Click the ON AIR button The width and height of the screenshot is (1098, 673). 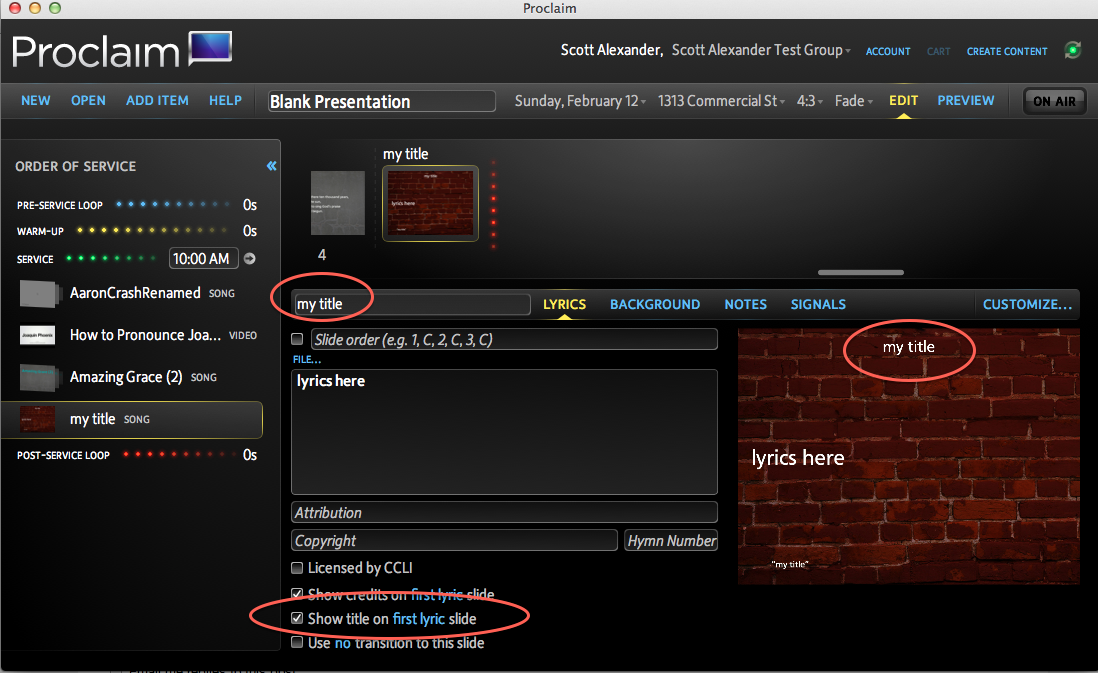pos(1055,102)
